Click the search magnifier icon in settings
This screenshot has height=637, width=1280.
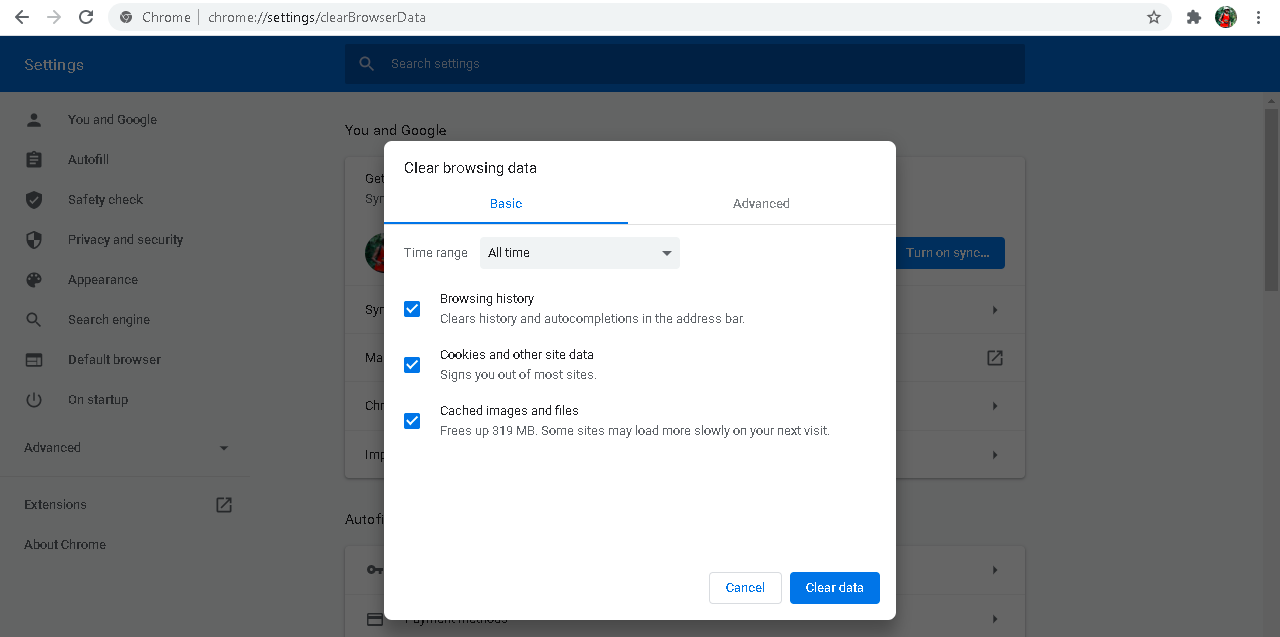[x=367, y=64]
